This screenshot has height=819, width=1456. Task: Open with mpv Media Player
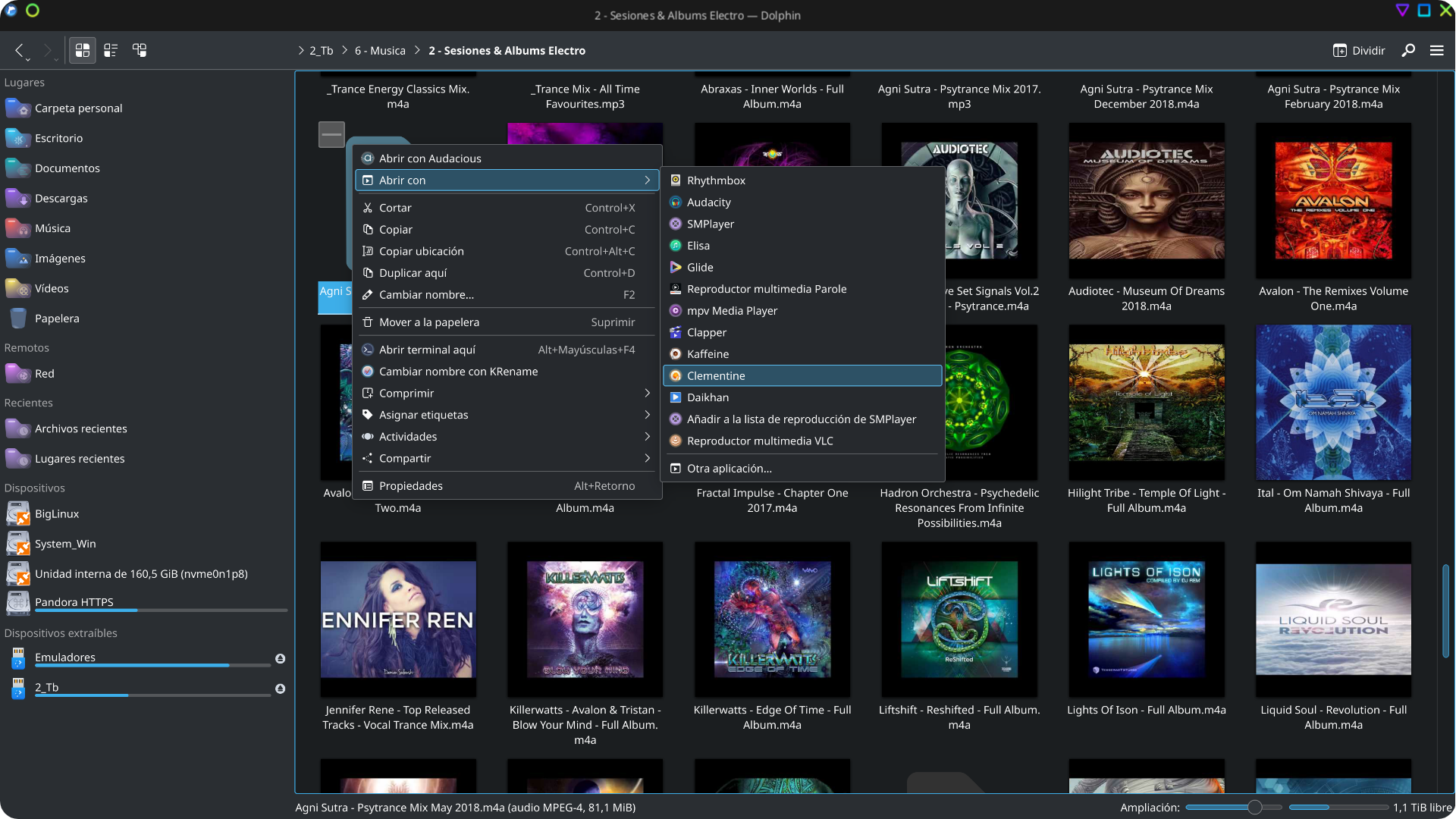(x=802, y=311)
